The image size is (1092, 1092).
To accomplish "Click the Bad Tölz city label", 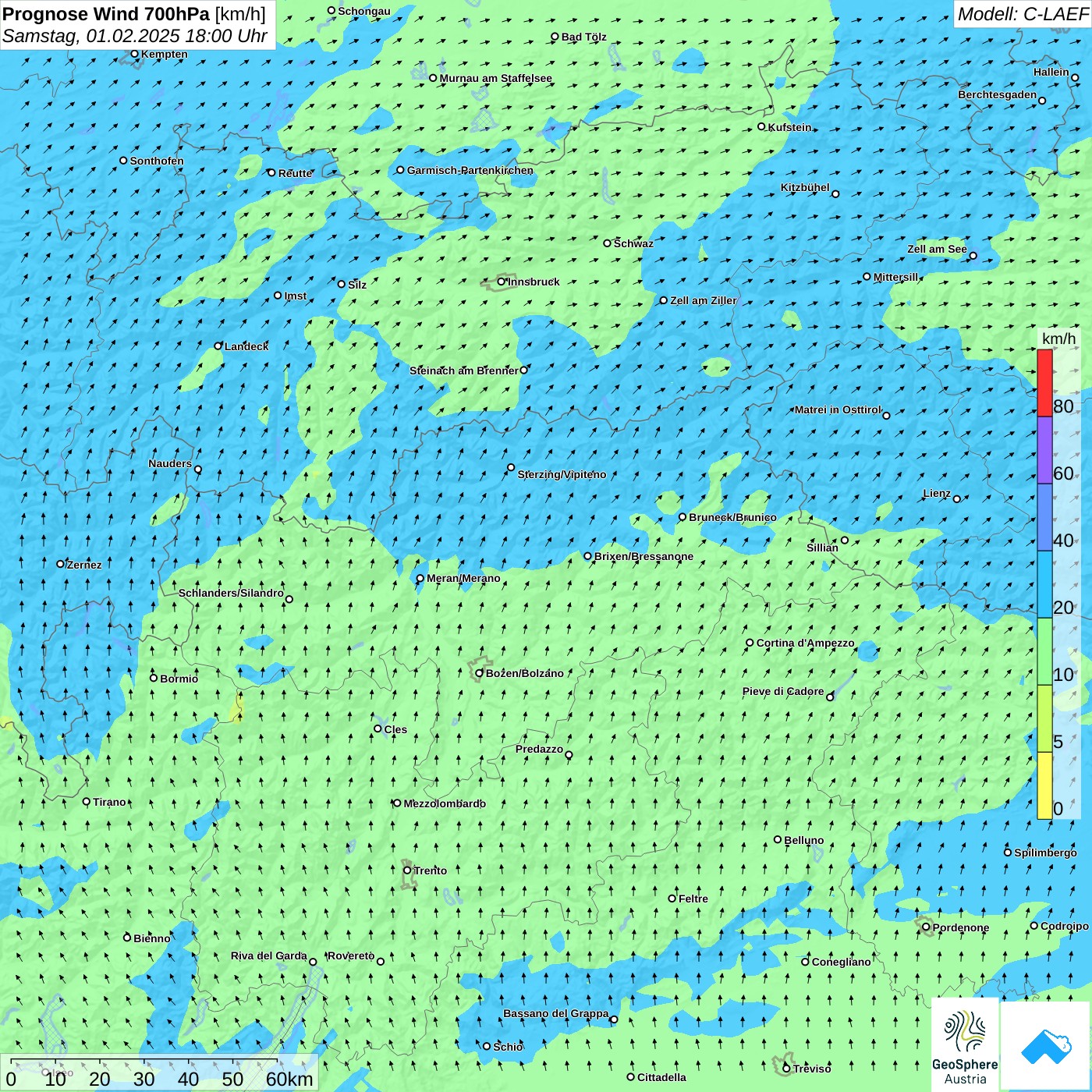I will (584, 37).
